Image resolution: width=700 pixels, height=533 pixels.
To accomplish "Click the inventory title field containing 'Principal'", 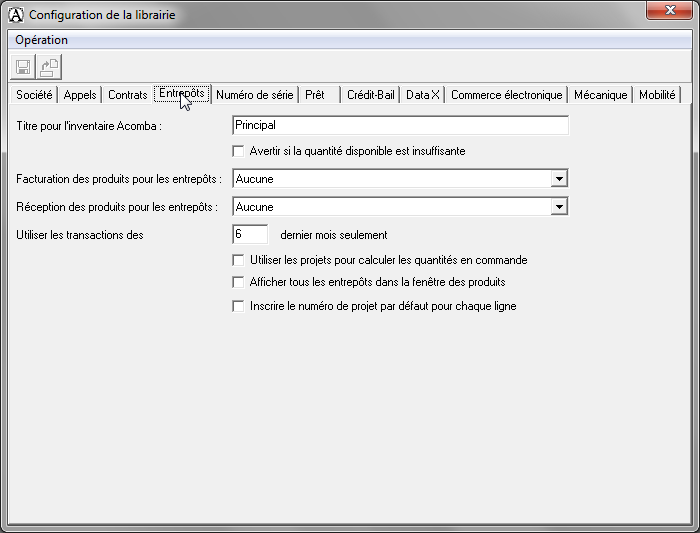I will (x=399, y=126).
